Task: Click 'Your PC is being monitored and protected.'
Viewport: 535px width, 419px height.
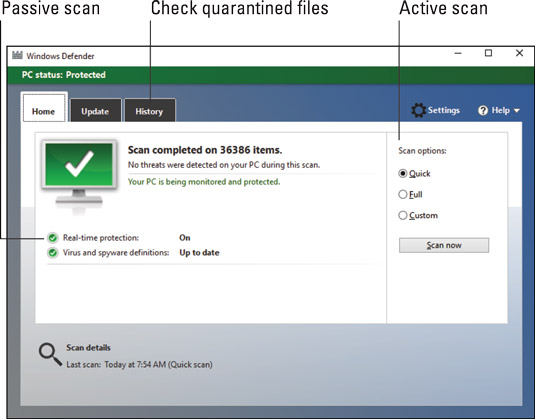Action: click(204, 182)
